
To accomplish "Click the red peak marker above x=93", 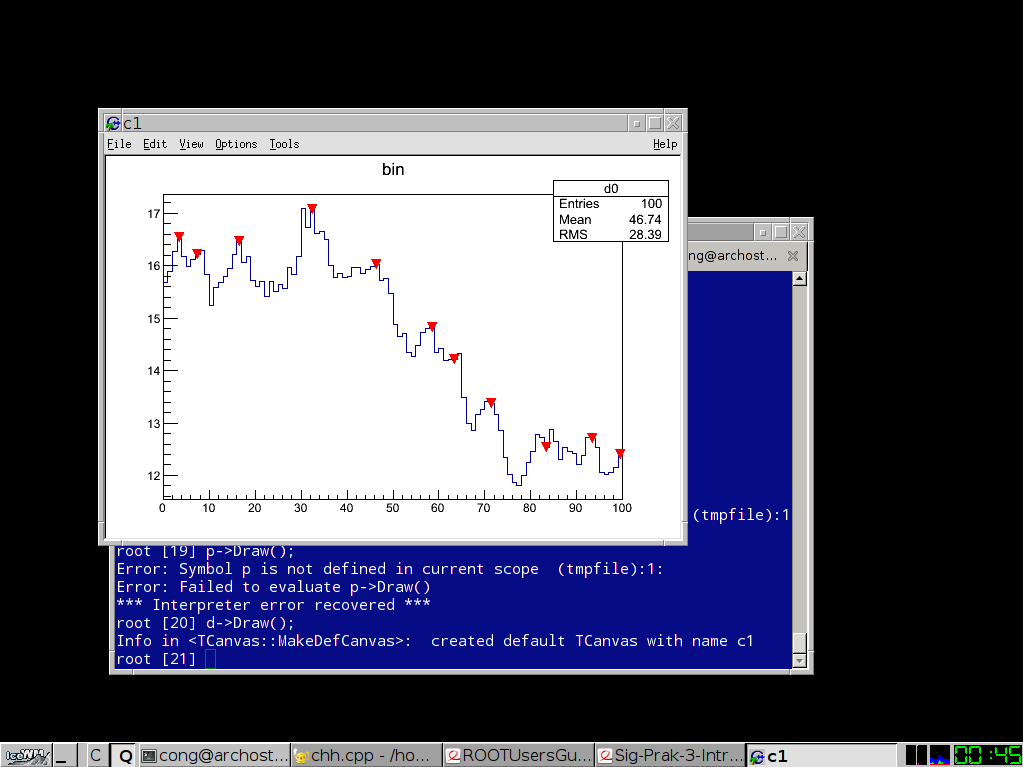I will coord(592,437).
